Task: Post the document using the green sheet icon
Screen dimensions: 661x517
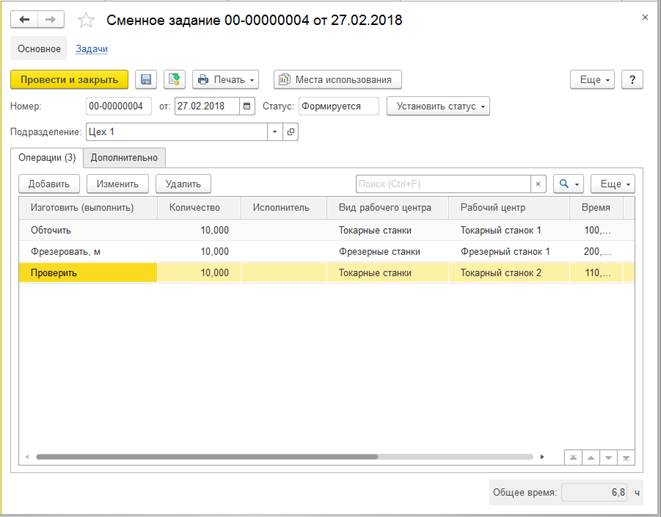Action: click(173, 79)
